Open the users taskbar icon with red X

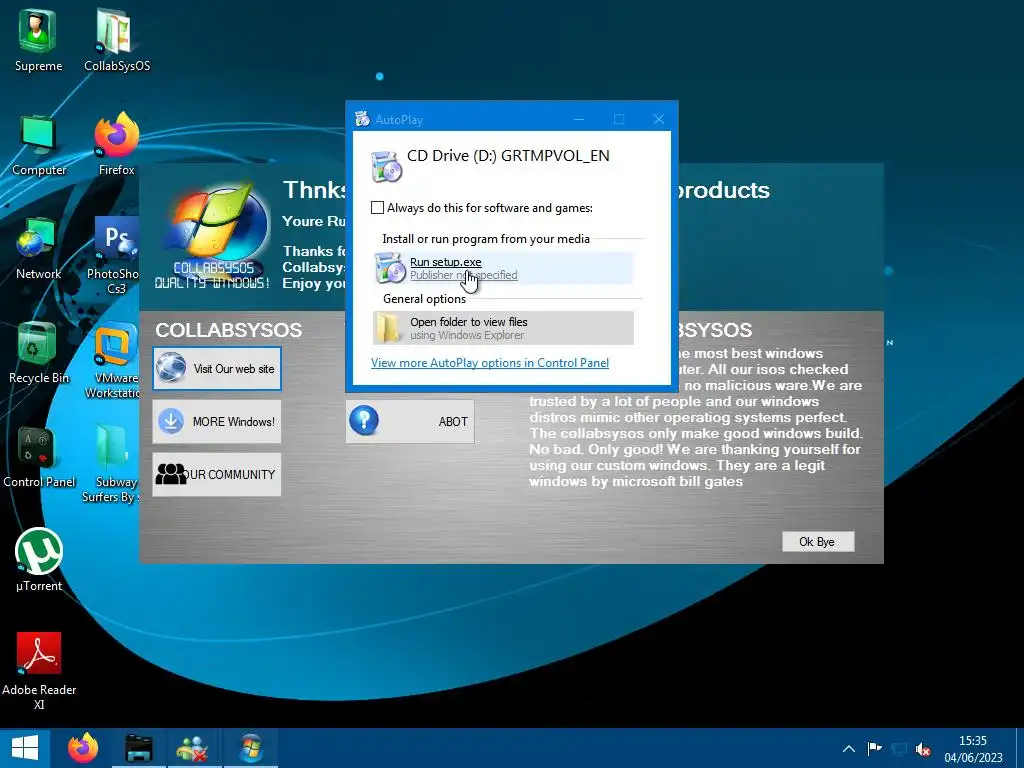pyautogui.click(x=193, y=748)
